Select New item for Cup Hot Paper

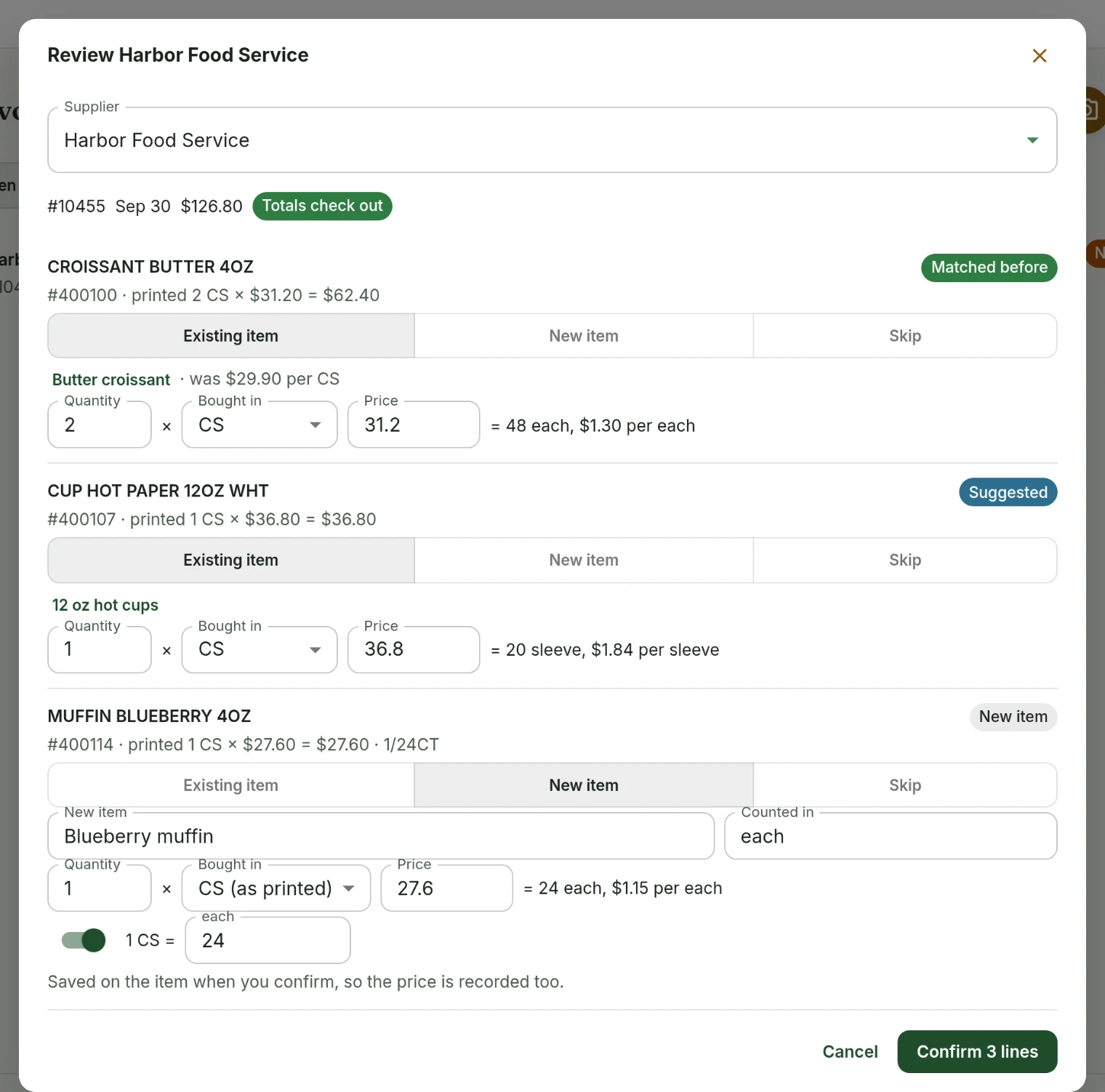pos(584,560)
